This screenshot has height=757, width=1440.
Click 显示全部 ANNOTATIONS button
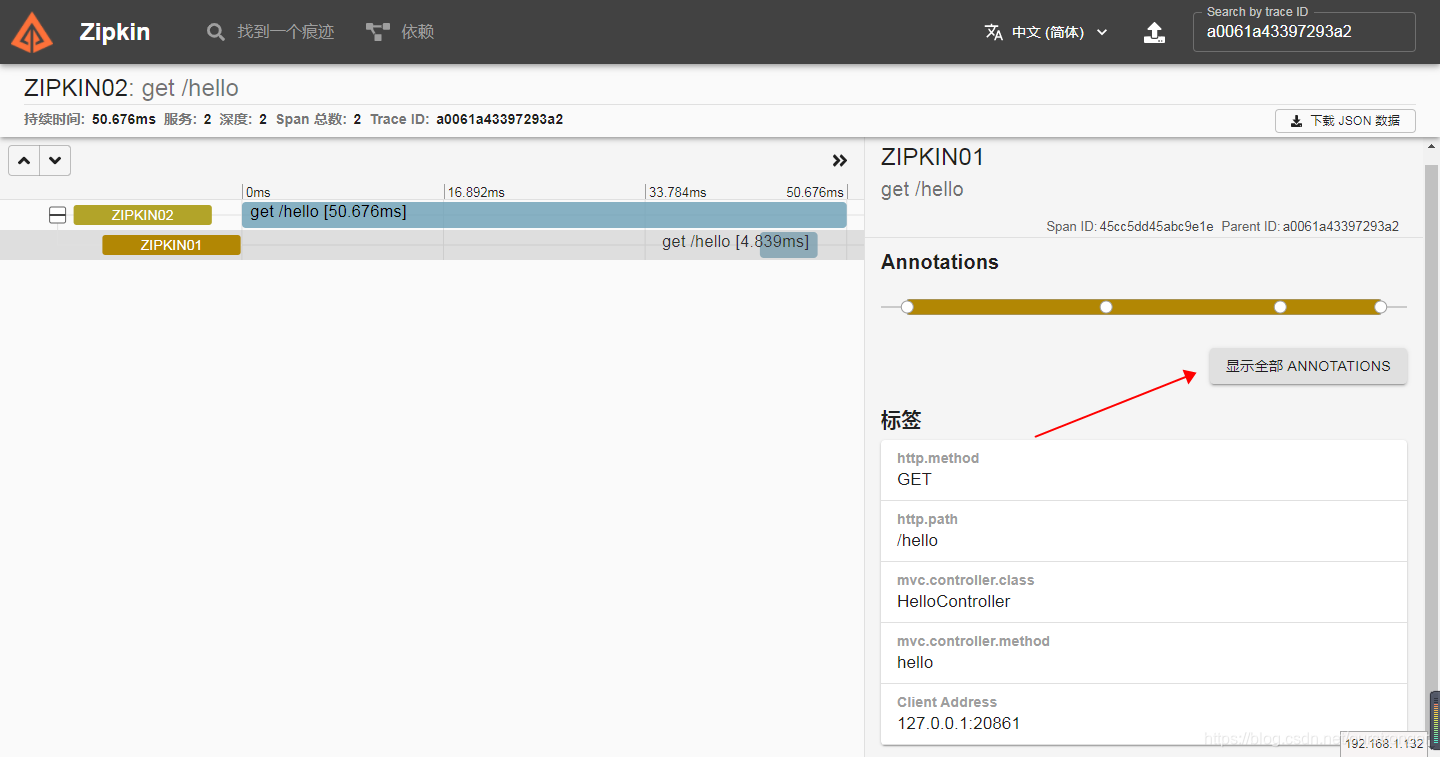click(x=1308, y=366)
